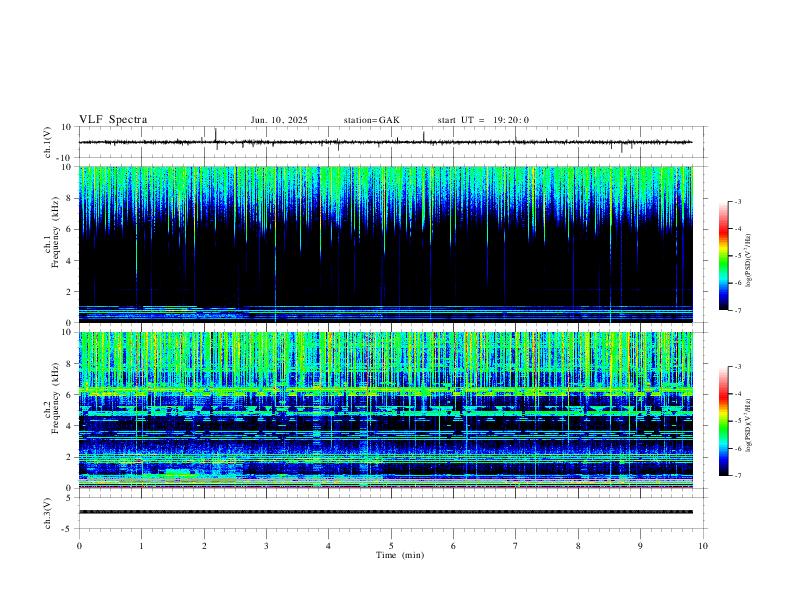792x612 pixels.
Task: Click time axis tick label "0"
Action: 79,546
